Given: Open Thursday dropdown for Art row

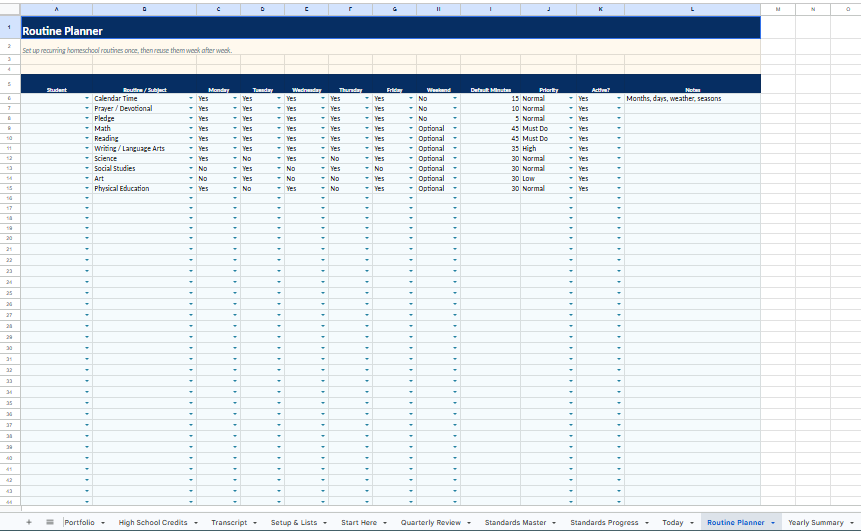Looking at the screenshot, I should [x=367, y=178].
